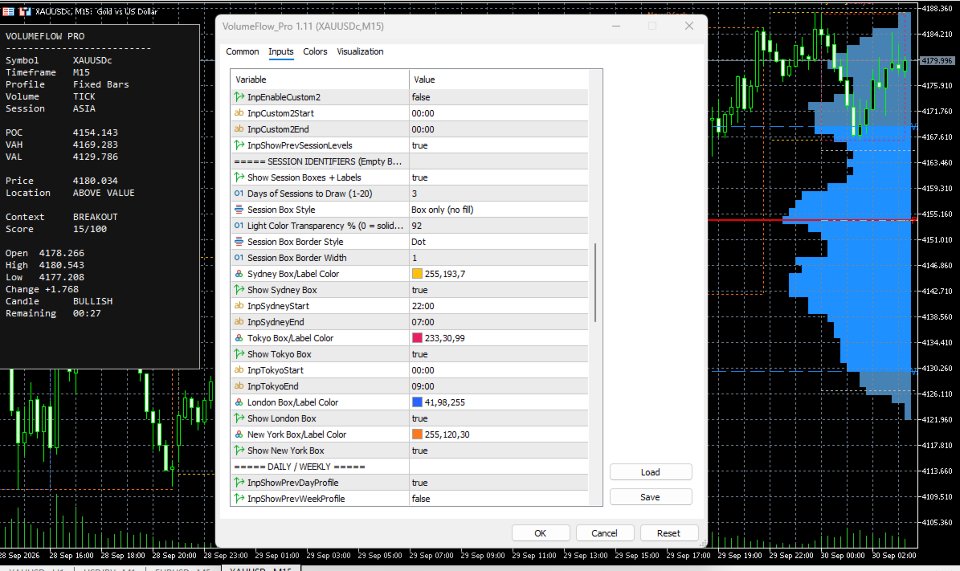Viewport: 960px width, 571px height.
Task: Click the Reset button
Action: (x=669, y=533)
